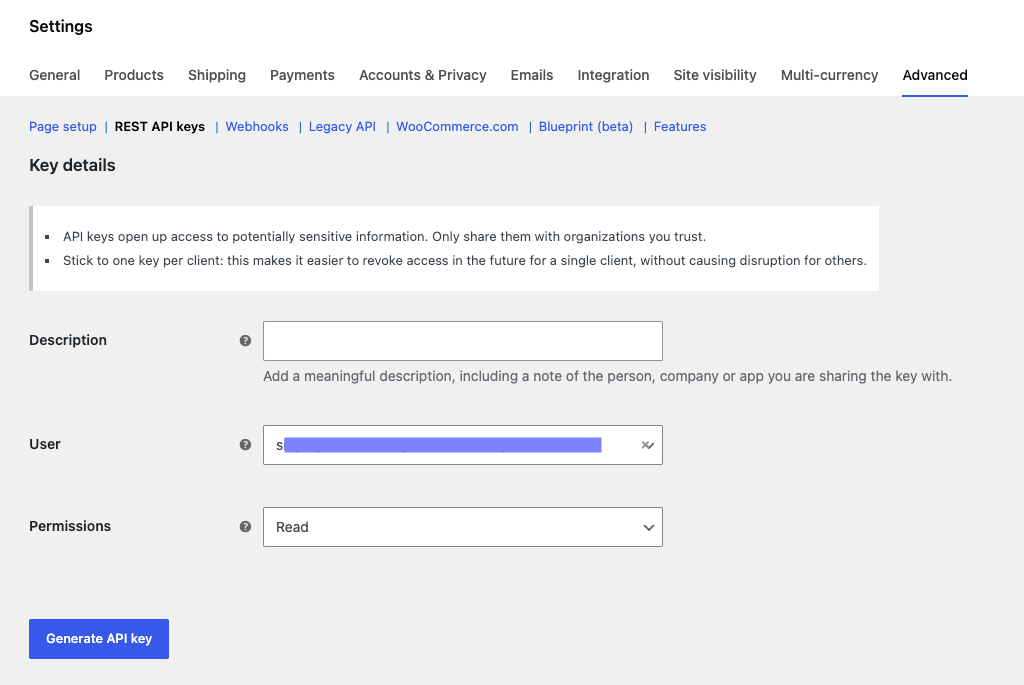The height and width of the screenshot is (685, 1024).
Task: Click the 'Add a meaningful description' hint text
Action: (607, 376)
